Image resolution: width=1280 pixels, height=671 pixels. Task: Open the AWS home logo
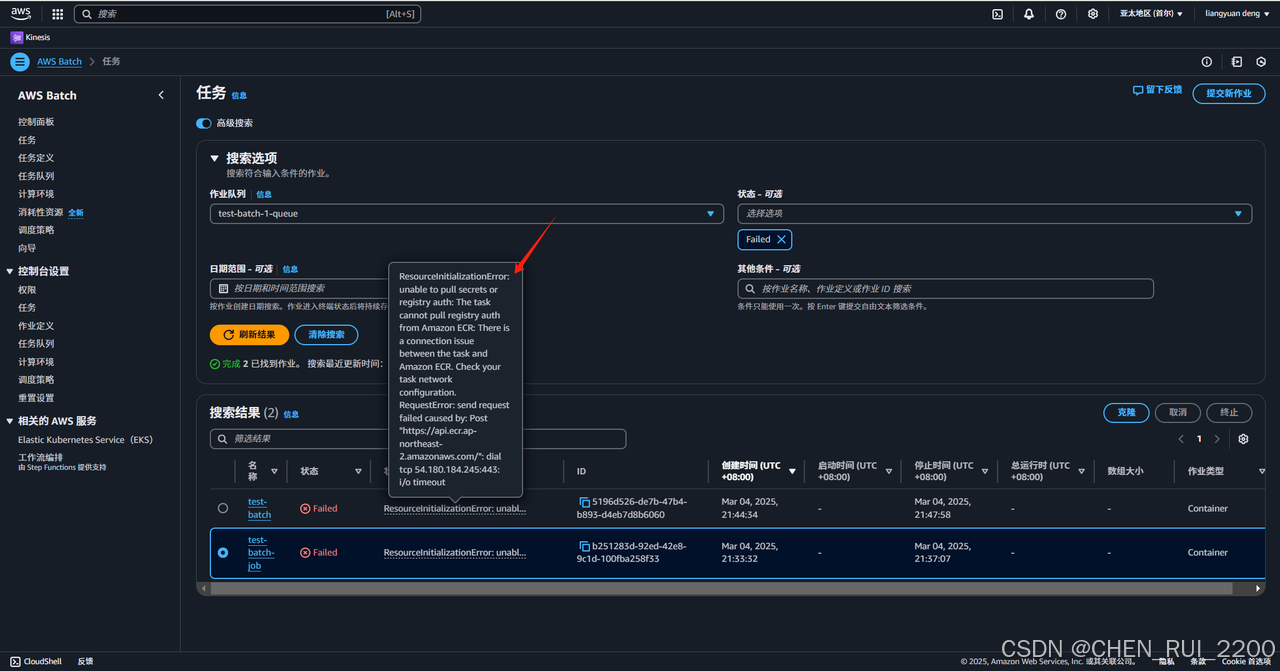21,14
